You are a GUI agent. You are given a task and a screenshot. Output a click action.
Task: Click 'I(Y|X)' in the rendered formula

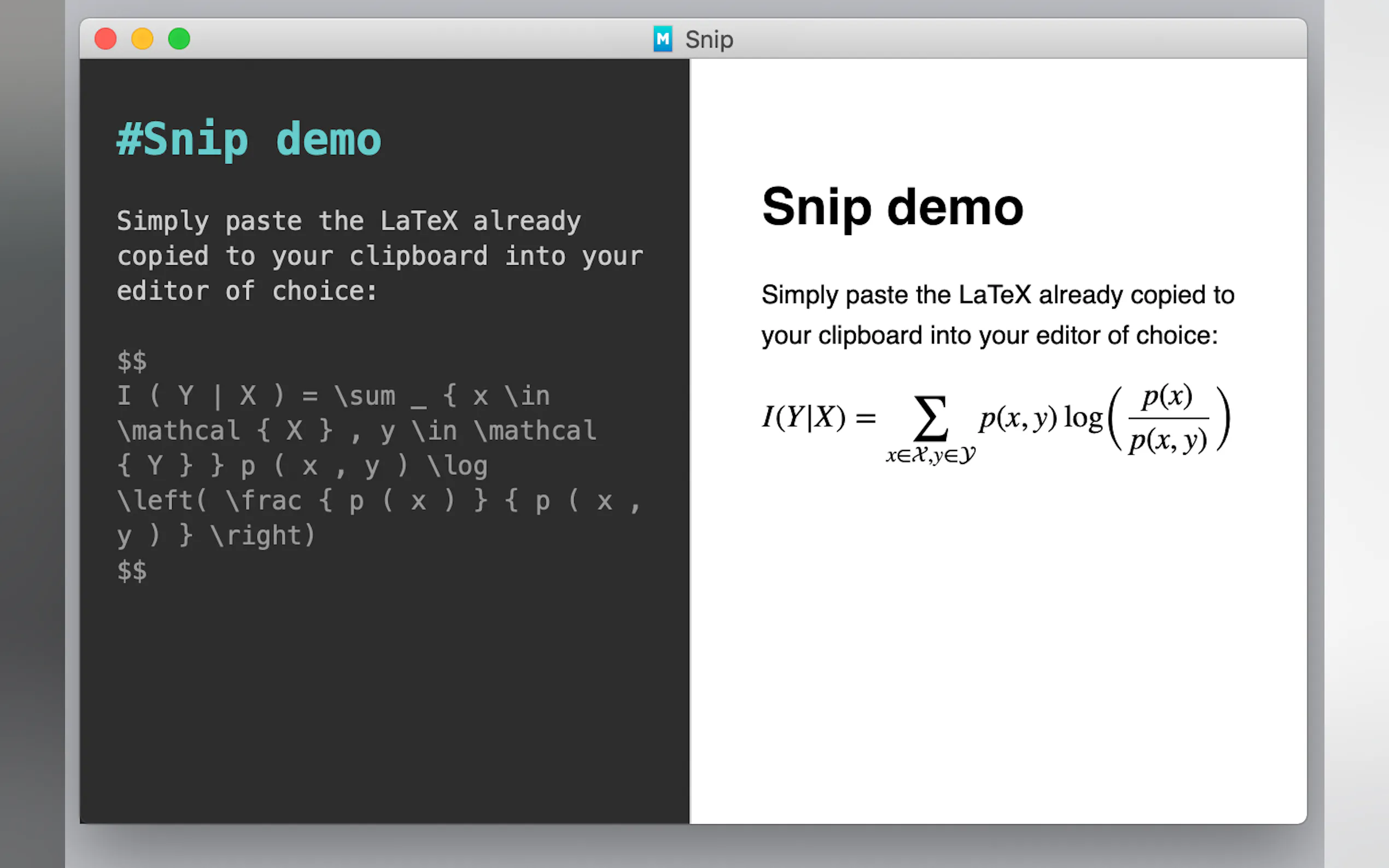(804, 418)
